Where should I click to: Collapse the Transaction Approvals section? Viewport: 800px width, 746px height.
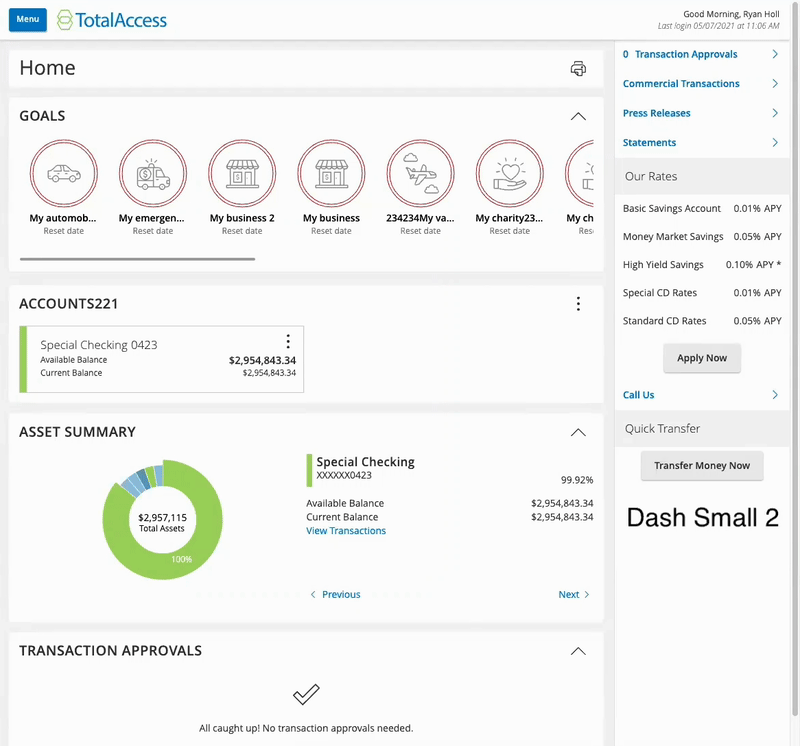tap(578, 651)
